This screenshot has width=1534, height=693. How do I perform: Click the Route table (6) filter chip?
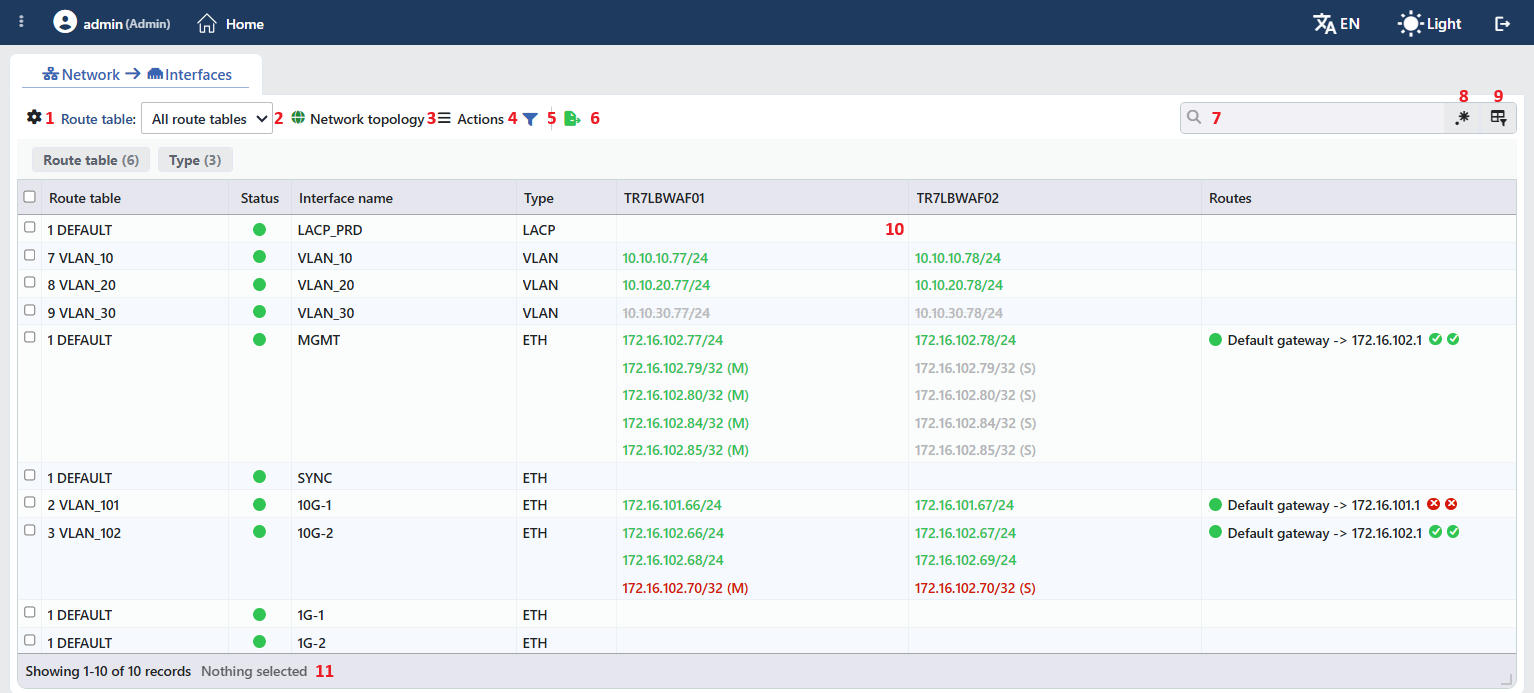91,160
